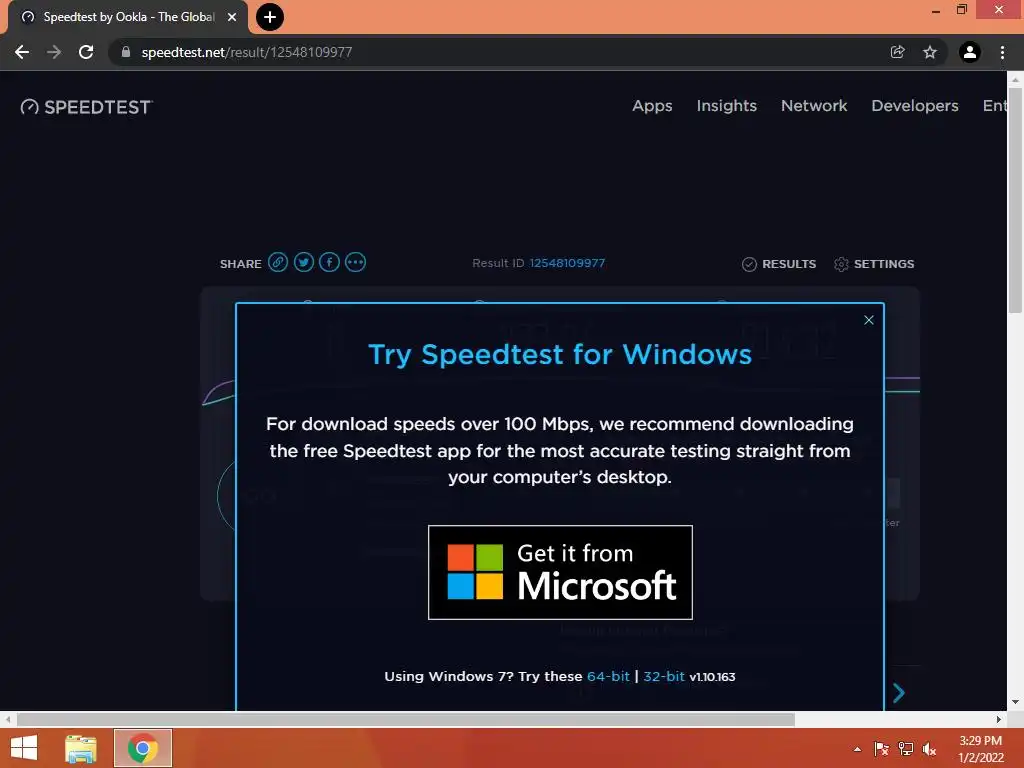Share the result on Facebook

pos(329,263)
